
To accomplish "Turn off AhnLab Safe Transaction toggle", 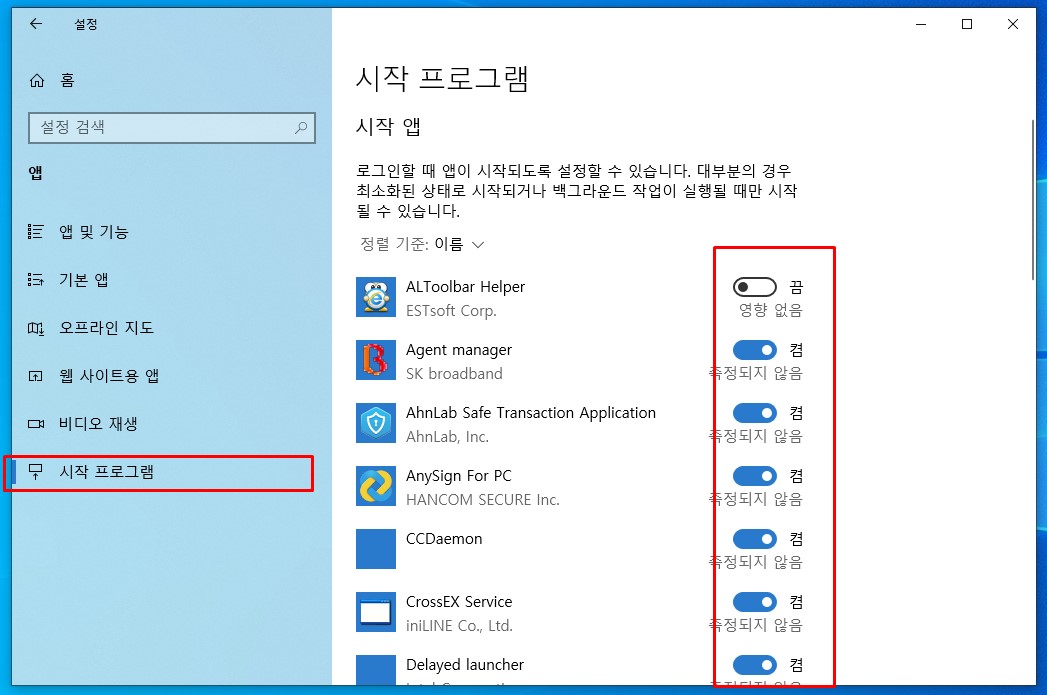I will 755,413.
